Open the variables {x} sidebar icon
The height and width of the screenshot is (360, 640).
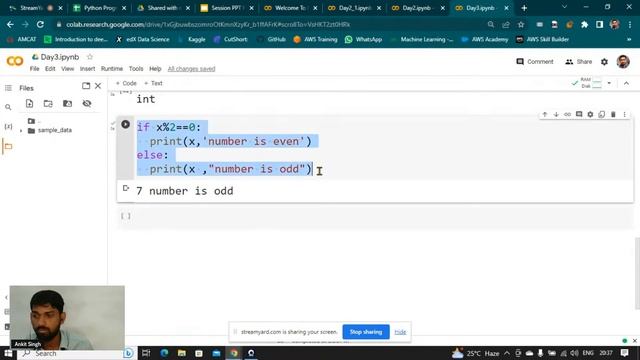tap(8, 127)
